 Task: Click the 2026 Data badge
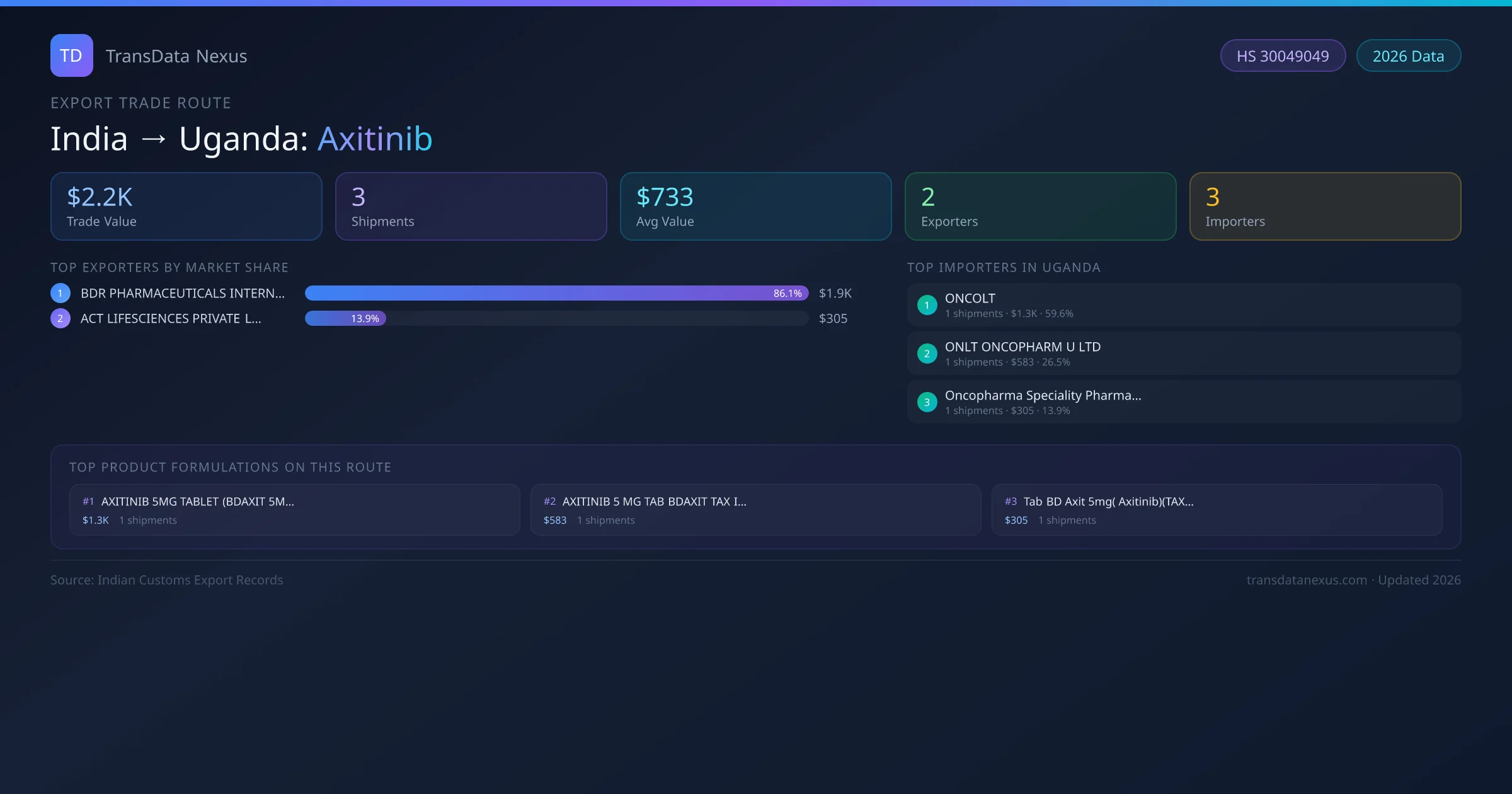tap(1408, 56)
